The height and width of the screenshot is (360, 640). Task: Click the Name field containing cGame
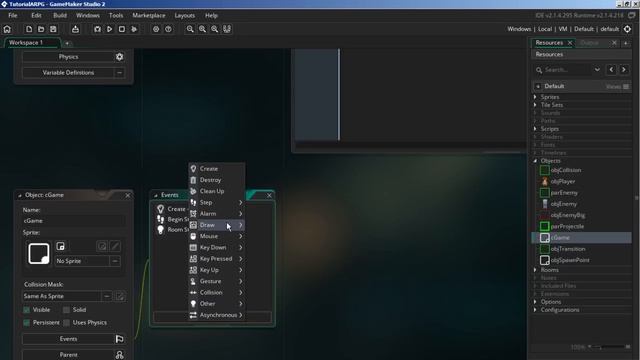pos(73,221)
